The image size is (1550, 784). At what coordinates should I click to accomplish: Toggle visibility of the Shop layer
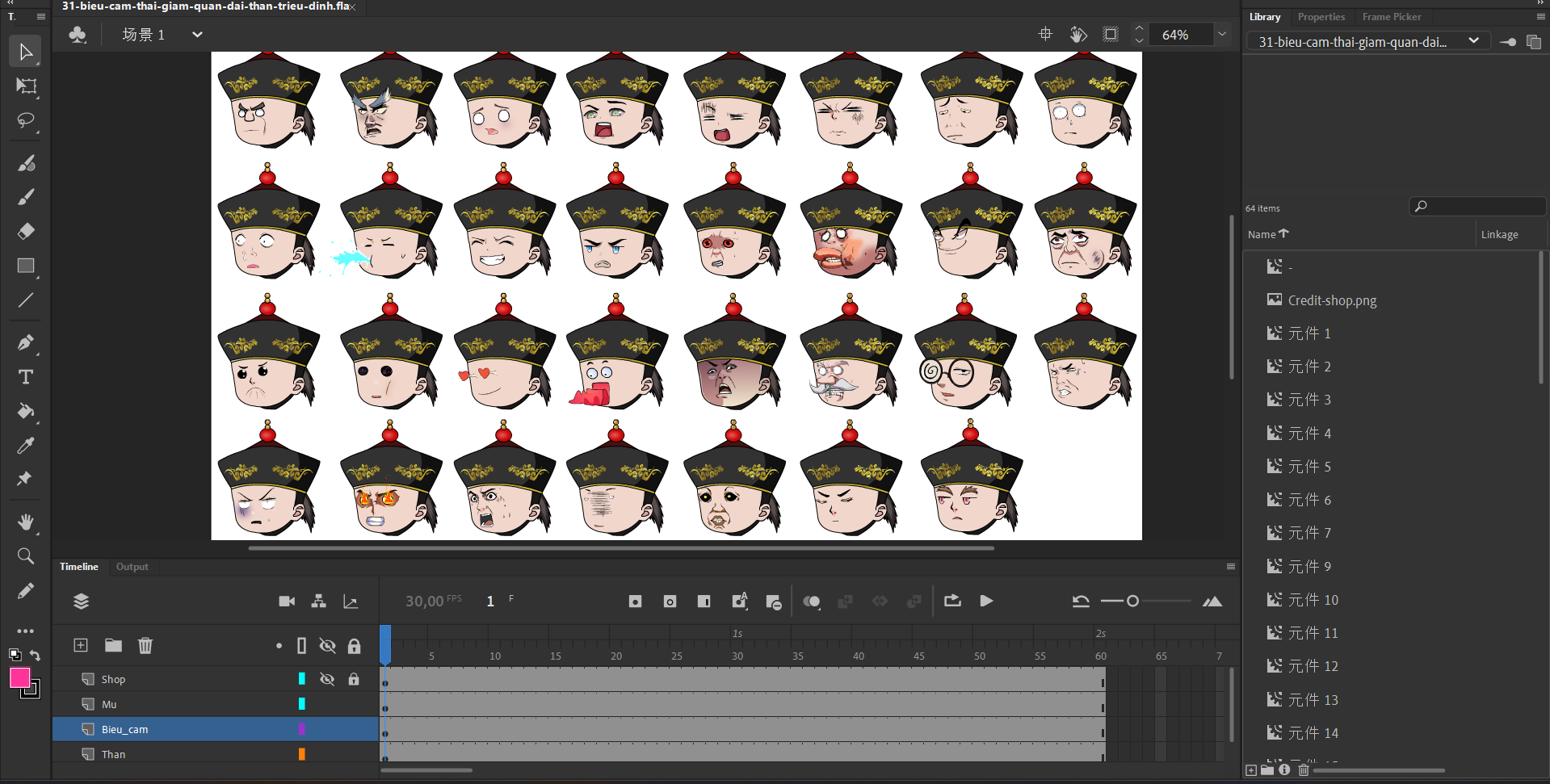tap(327, 679)
